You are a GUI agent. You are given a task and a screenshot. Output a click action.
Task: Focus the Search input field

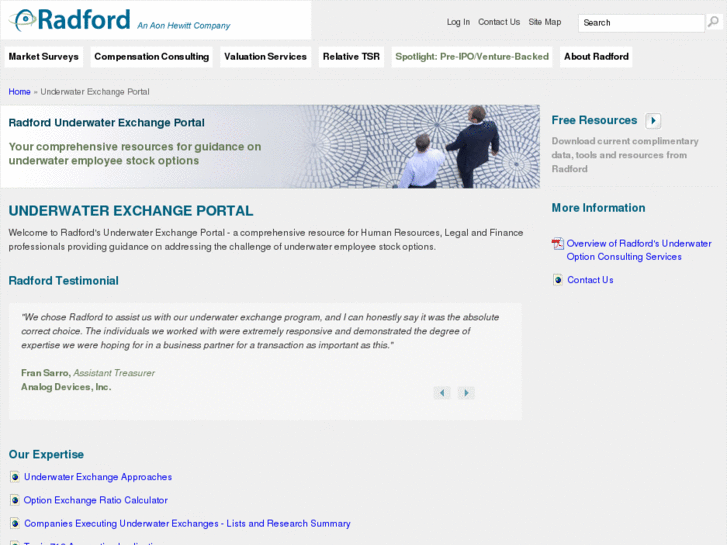[x=641, y=23]
